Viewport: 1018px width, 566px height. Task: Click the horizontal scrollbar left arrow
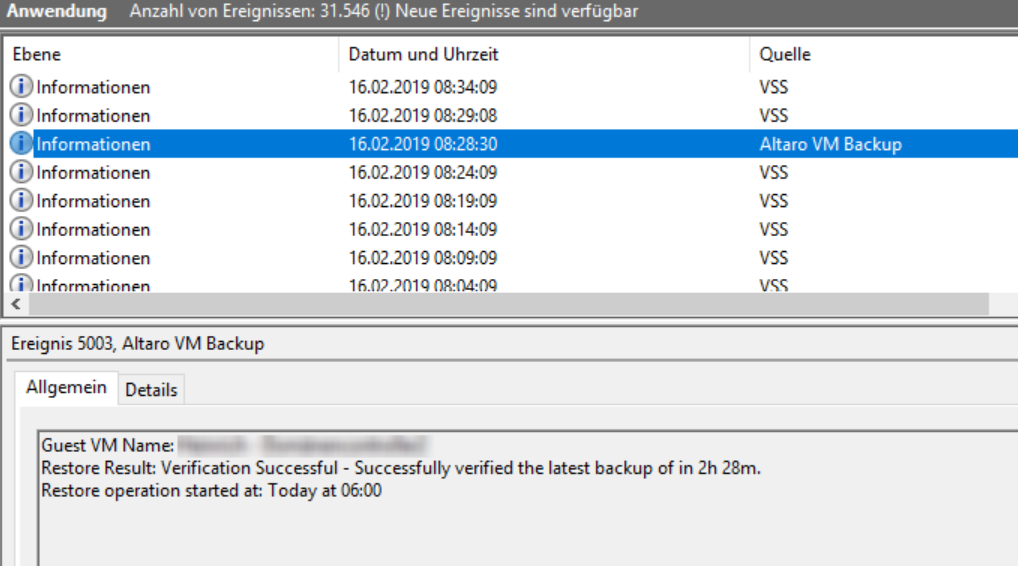pyautogui.click(x=13, y=304)
